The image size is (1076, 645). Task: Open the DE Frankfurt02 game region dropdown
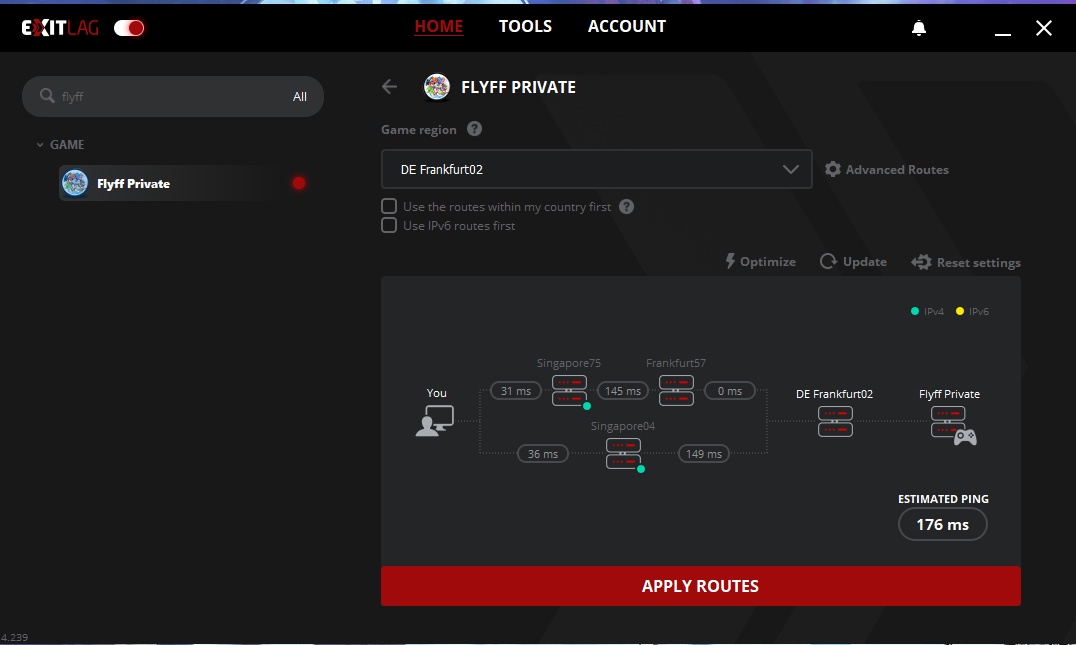click(596, 169)
